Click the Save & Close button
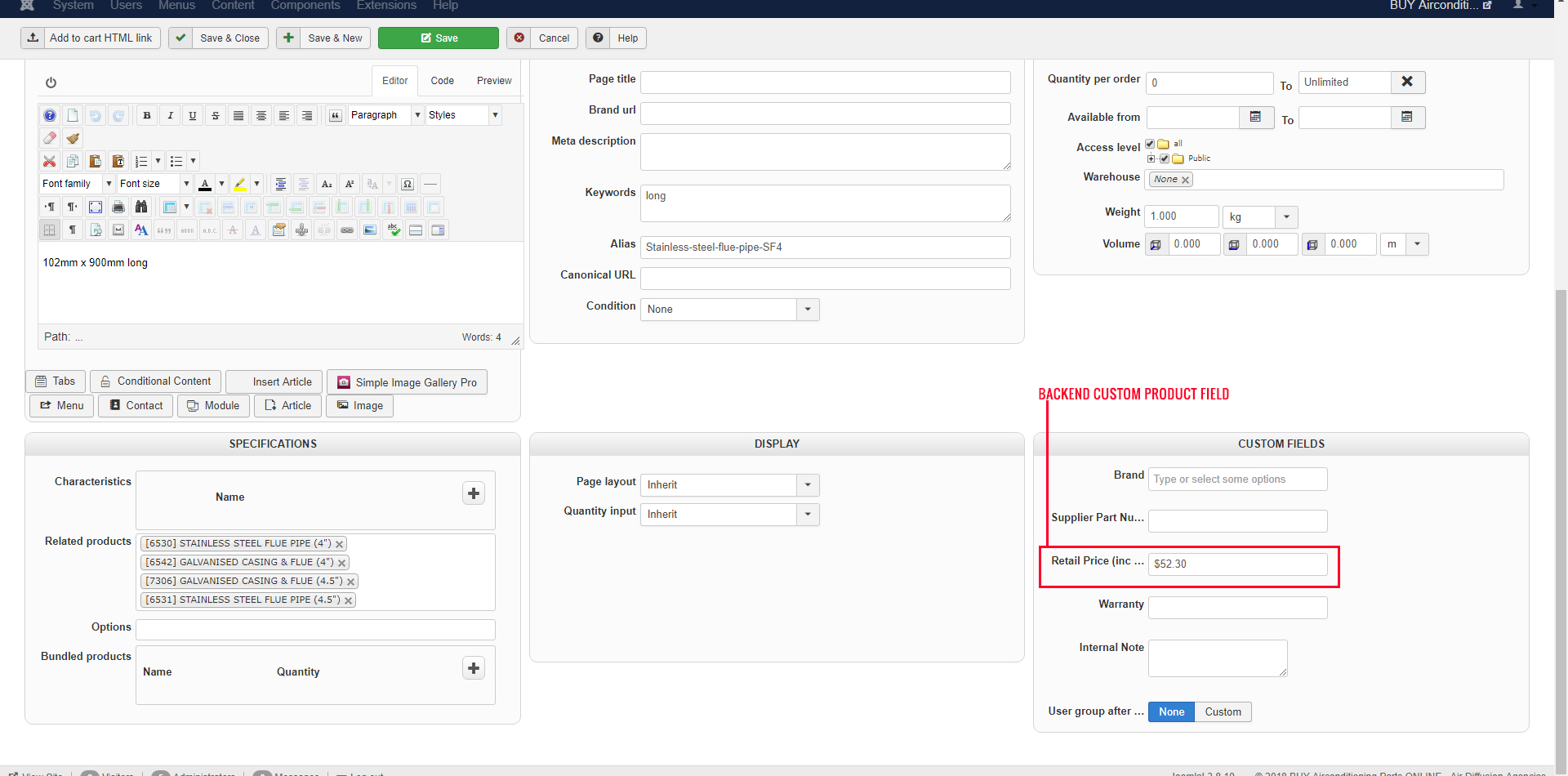The width and height of the screenshot is (1568, 776). pyautogui.click(x=219, y=38)
